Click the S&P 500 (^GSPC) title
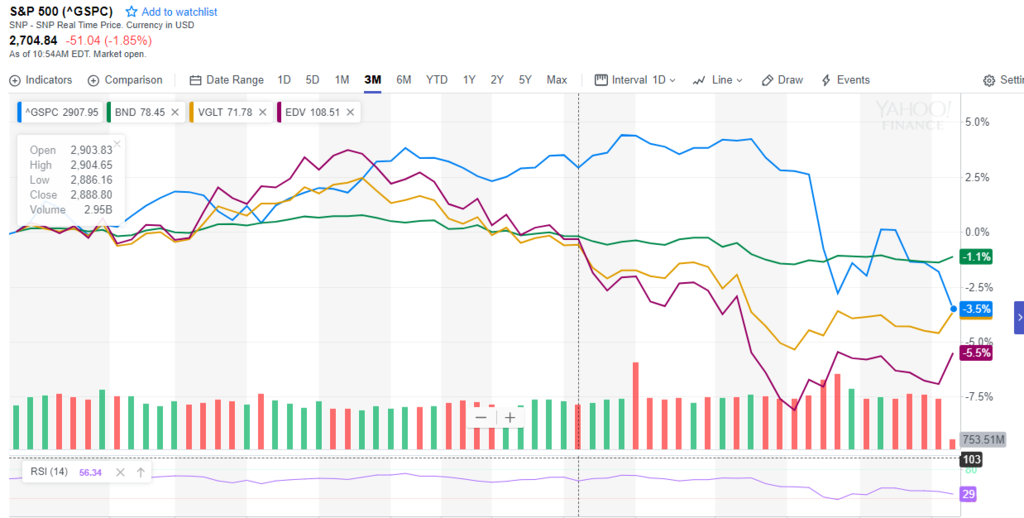Viewport: 1024px width, 518px height. [x=61, y=12]
